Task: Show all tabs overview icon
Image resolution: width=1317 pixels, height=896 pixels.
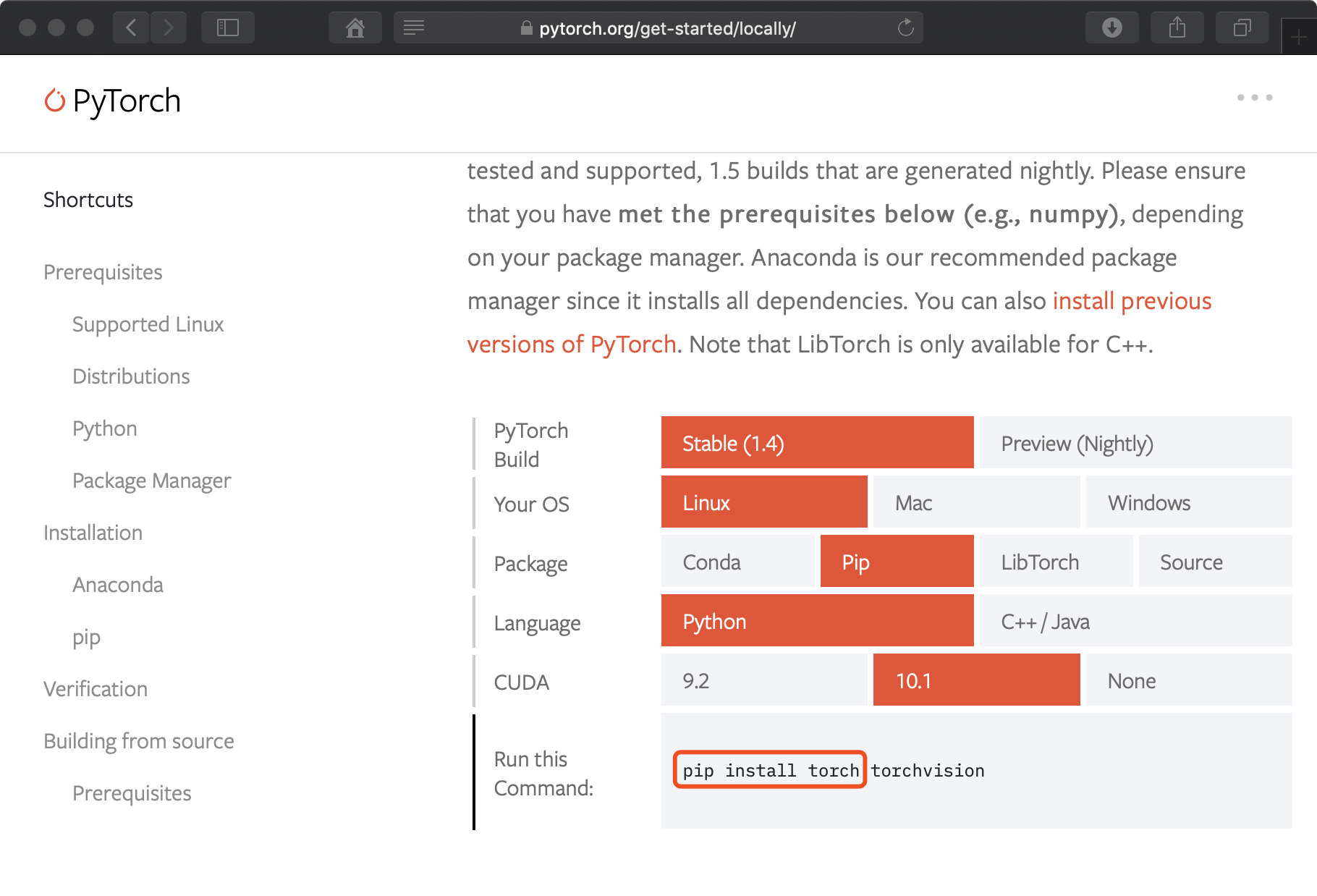Action: pyautogui.click(x=1242, y=28)
